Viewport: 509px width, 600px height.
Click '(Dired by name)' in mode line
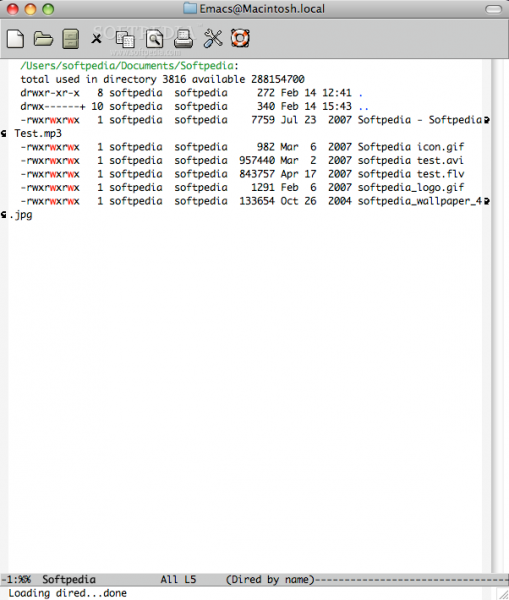tap(270, 579)
